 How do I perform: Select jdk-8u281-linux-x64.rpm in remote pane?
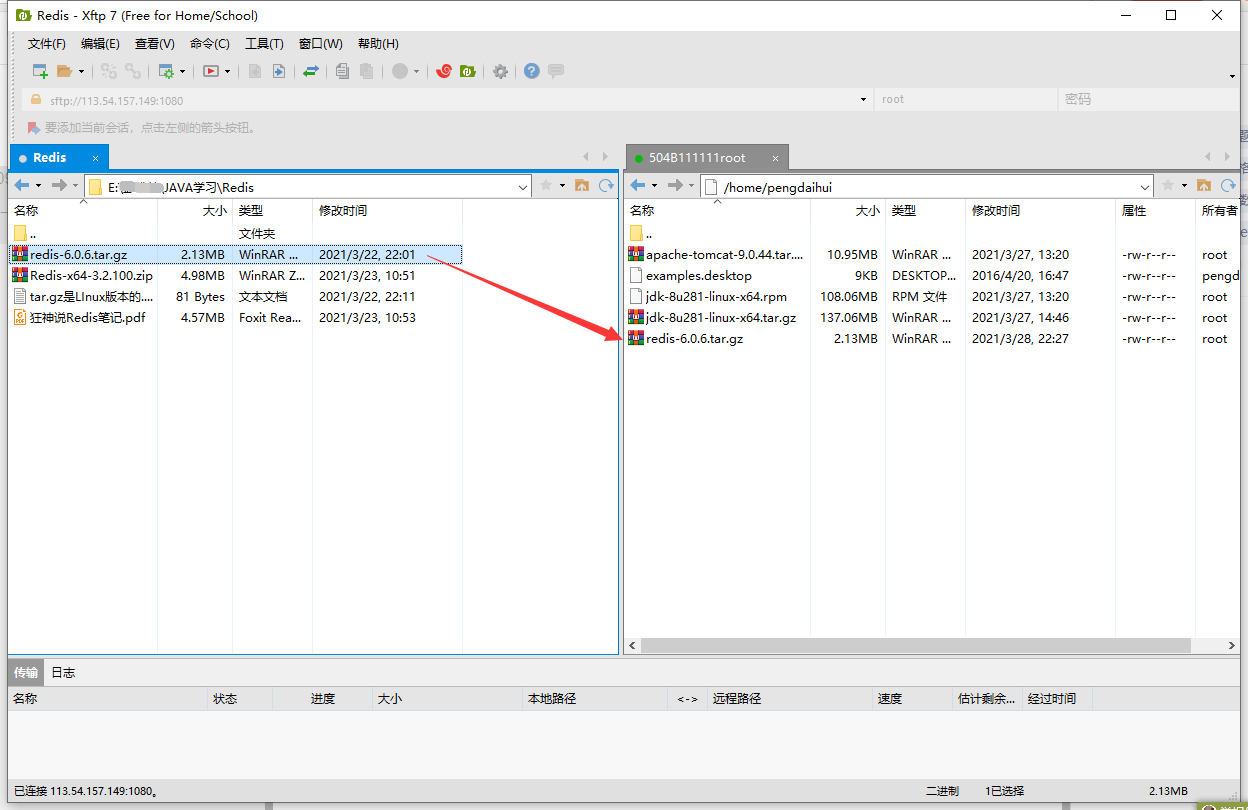932,297
